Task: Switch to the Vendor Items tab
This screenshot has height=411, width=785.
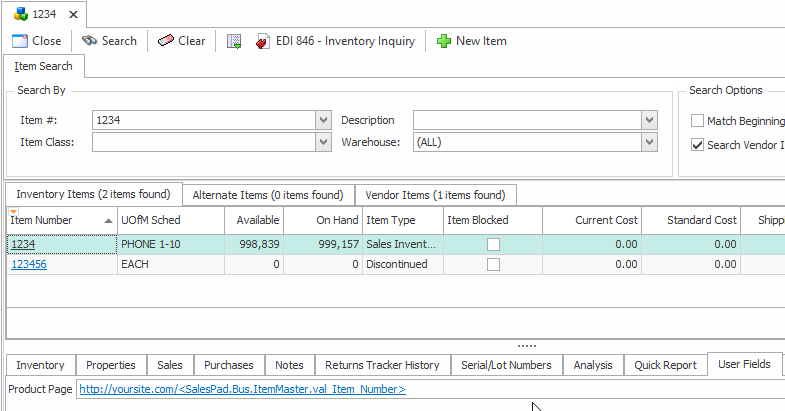Action: 435,195
